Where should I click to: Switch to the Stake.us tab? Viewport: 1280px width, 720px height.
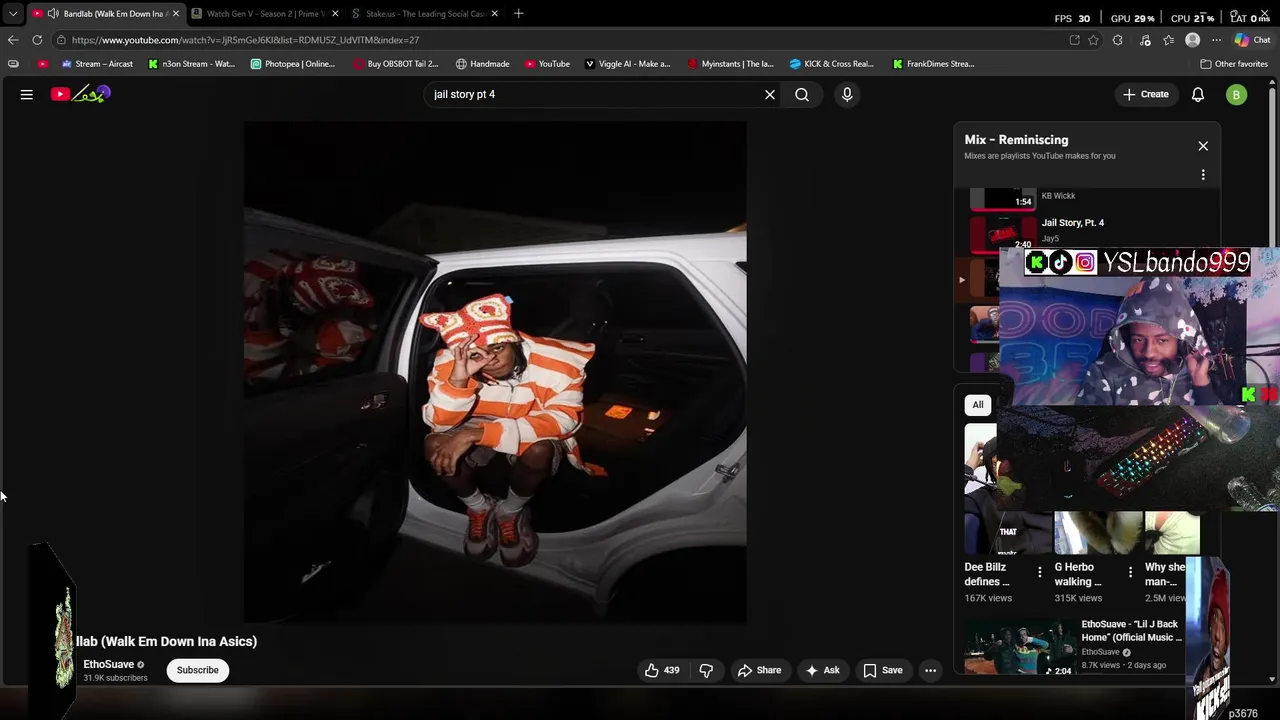click(425, 14)
